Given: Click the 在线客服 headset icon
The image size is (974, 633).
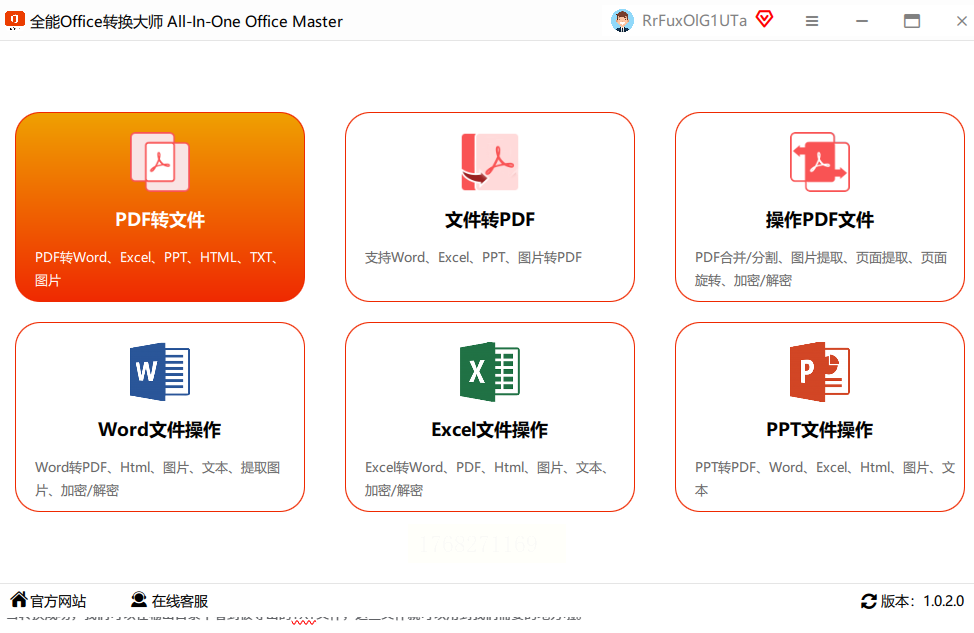Looking at the screenshot, I should (139, 599).
